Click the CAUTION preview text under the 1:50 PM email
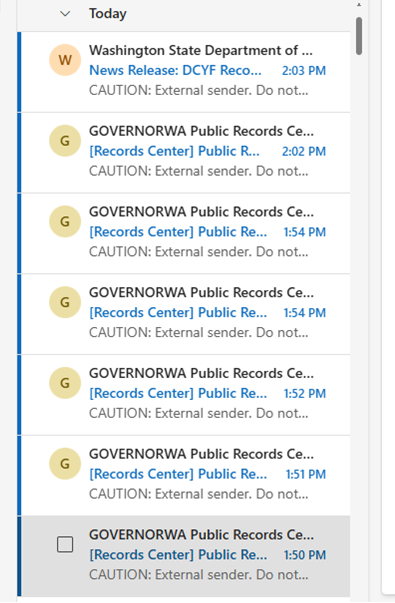Viewport: 395px width, 603px height. click(198, 575)
